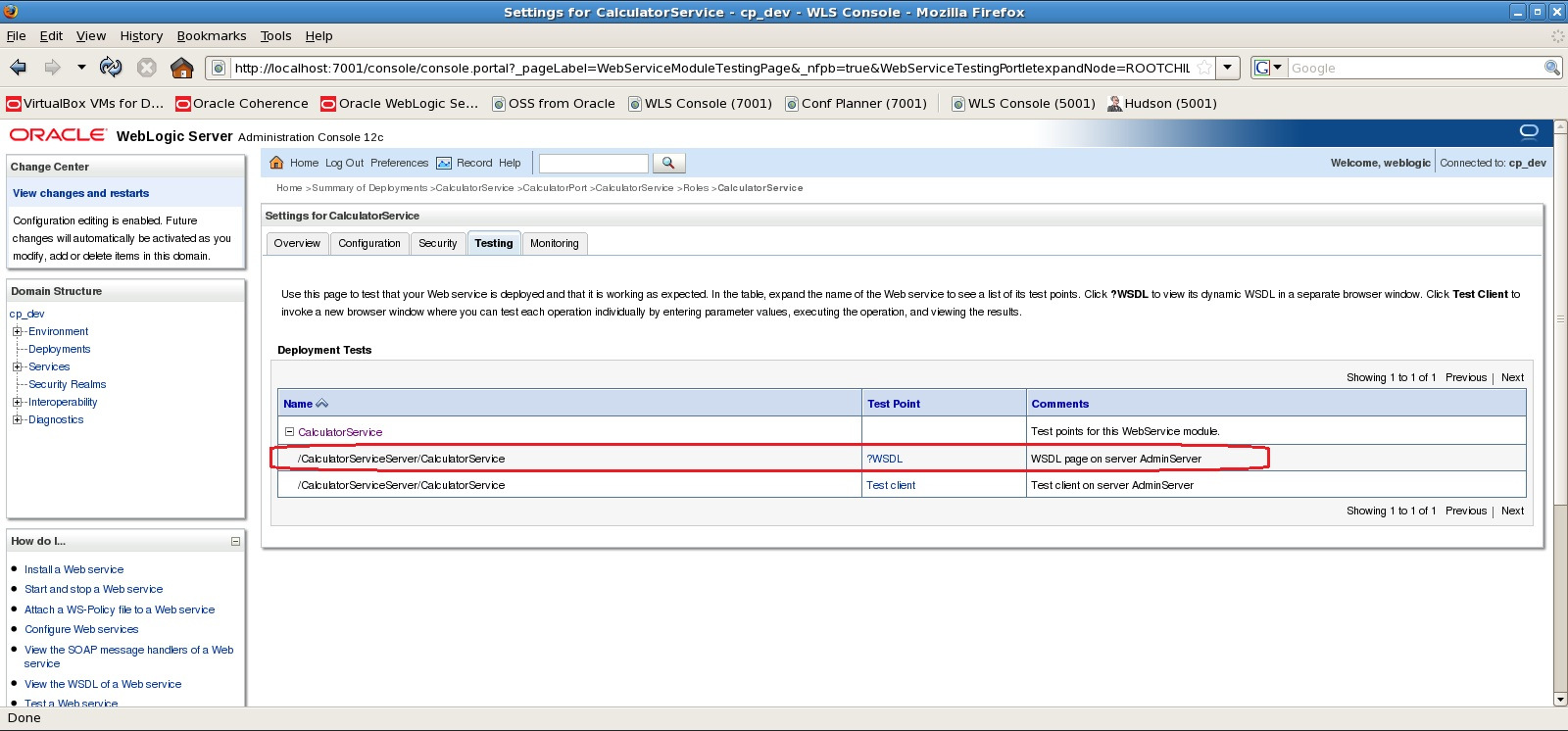The width and height of the screenshot is (1568, 731).
Task: Click Summary of Deployments breadcrumb
Action: pyautogui.click(x=369, y=188)
